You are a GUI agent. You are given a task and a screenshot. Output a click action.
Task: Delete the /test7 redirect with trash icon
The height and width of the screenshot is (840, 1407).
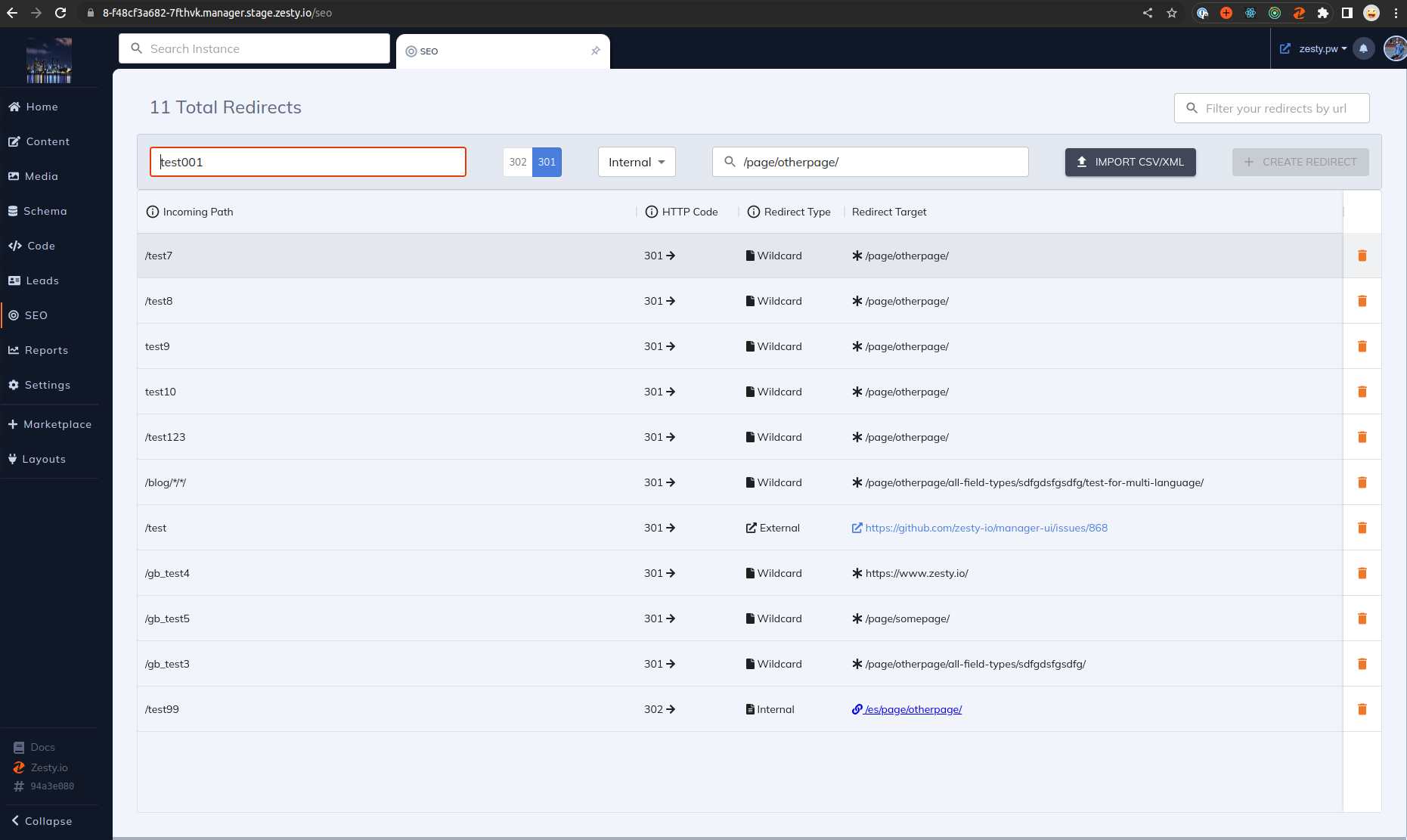click(x=1362, y=256)
